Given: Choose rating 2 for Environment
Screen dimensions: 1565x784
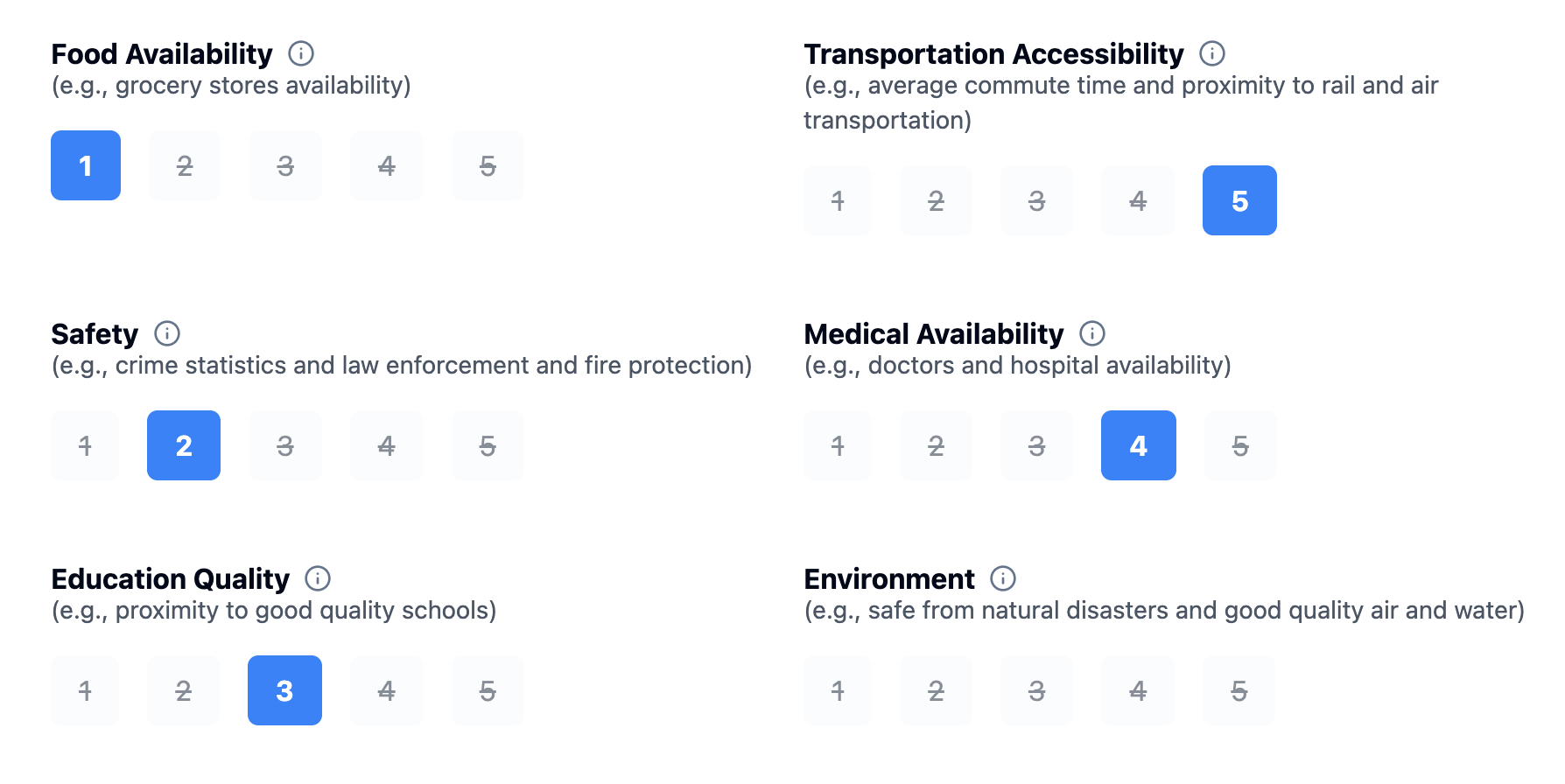Looking at the screenshot, I should click(x=936, y=690).
